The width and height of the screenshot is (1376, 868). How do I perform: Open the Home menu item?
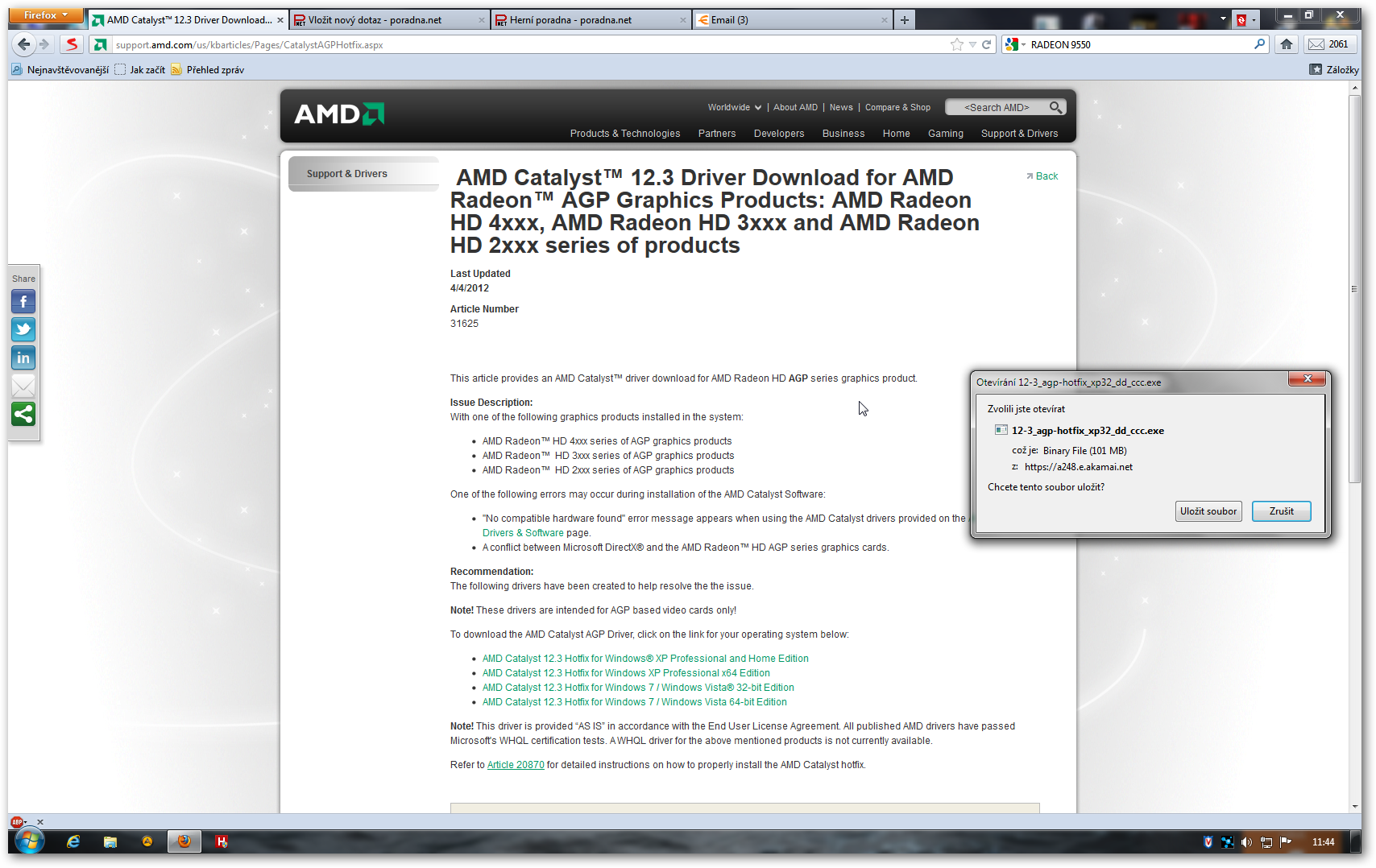coord(896,134)
